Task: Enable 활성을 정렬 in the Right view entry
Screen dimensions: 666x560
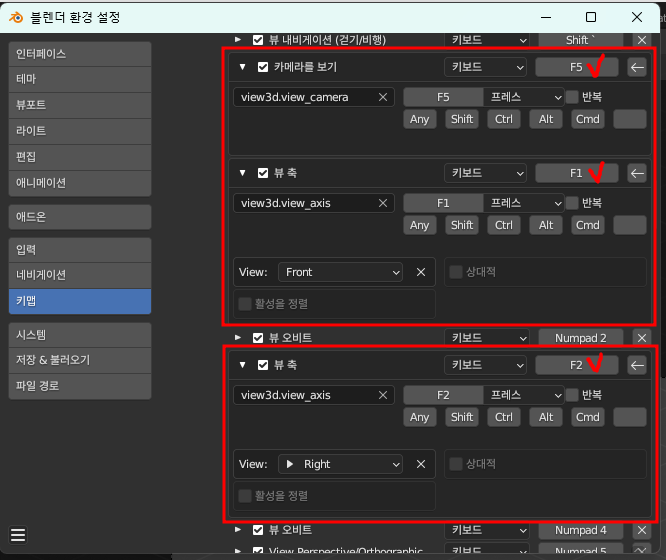Action: coord(245,496)
